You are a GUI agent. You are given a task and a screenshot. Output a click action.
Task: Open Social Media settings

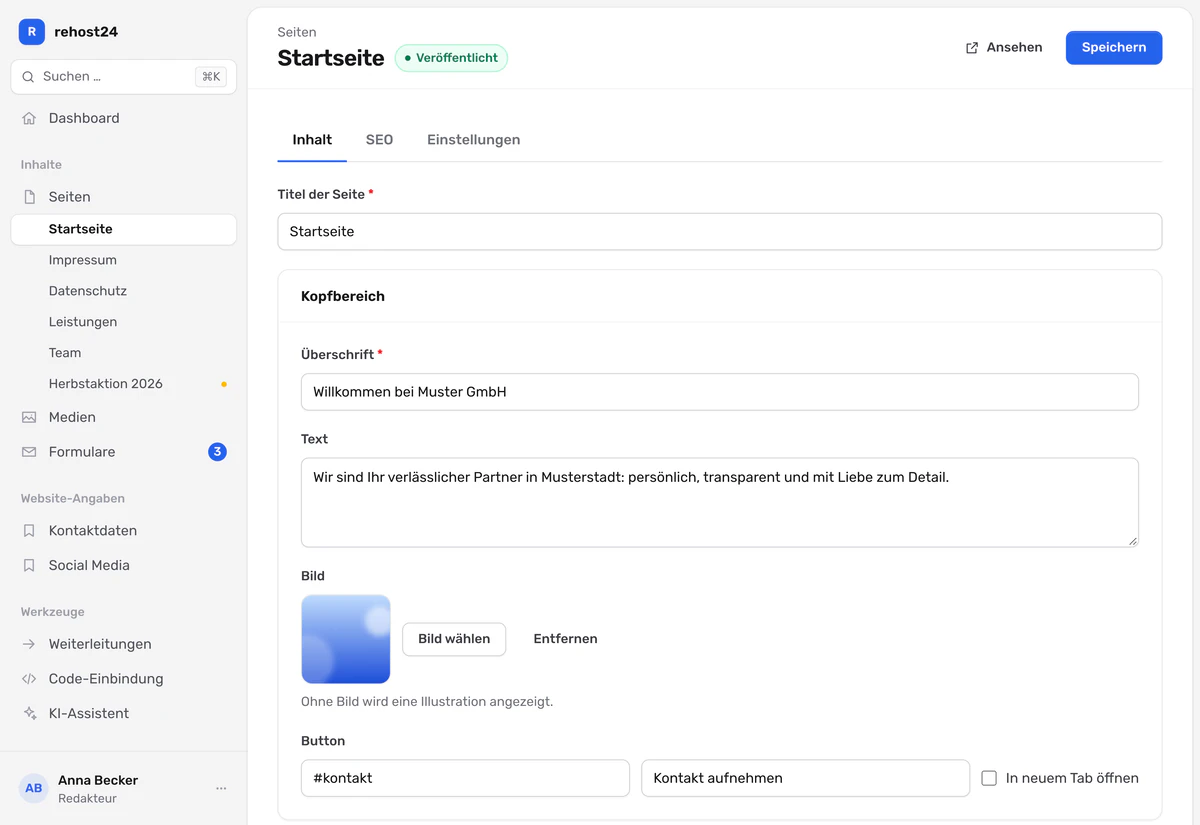tap(124, 565)
